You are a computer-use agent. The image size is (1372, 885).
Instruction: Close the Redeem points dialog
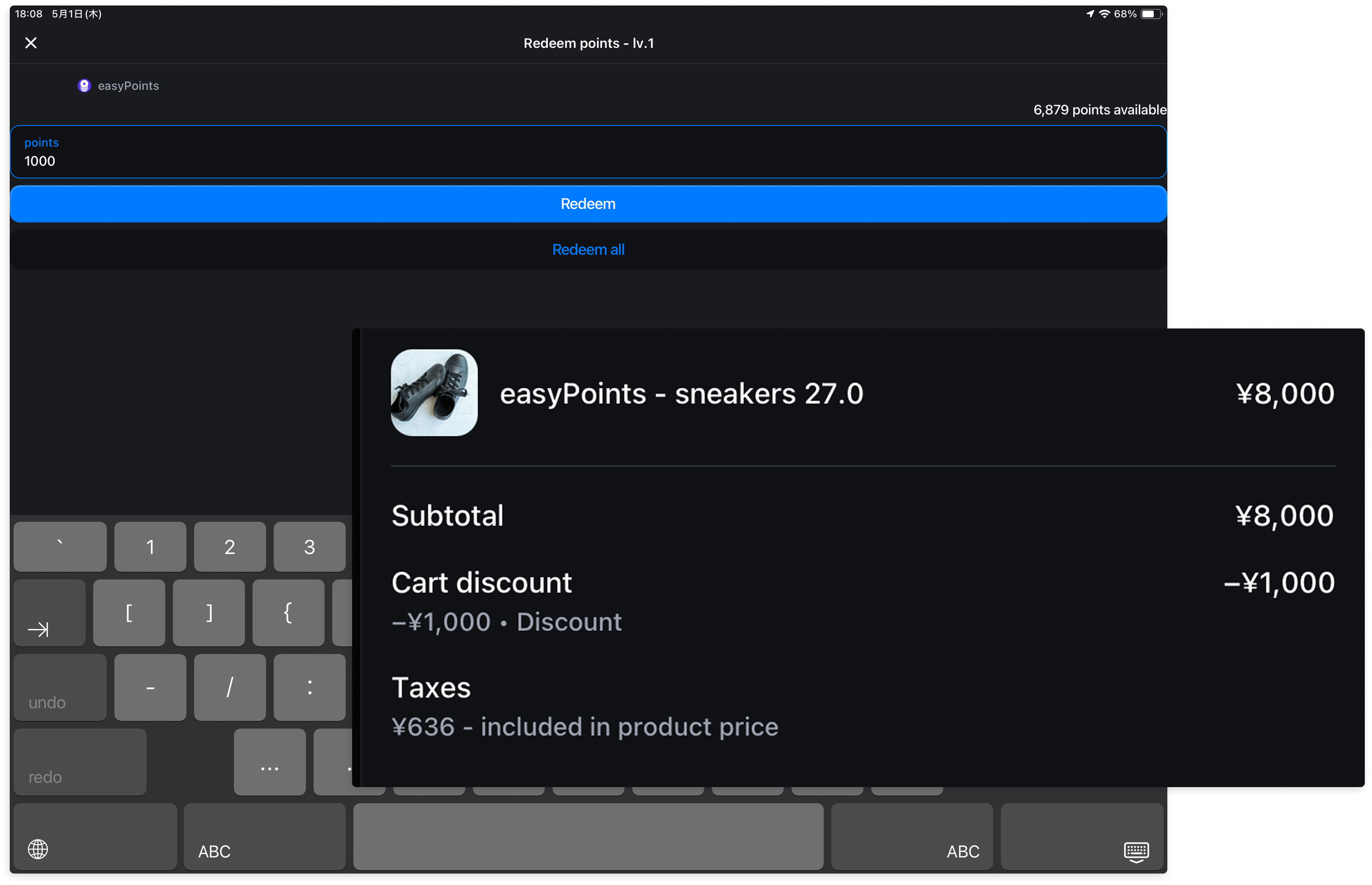coord(31,43)
